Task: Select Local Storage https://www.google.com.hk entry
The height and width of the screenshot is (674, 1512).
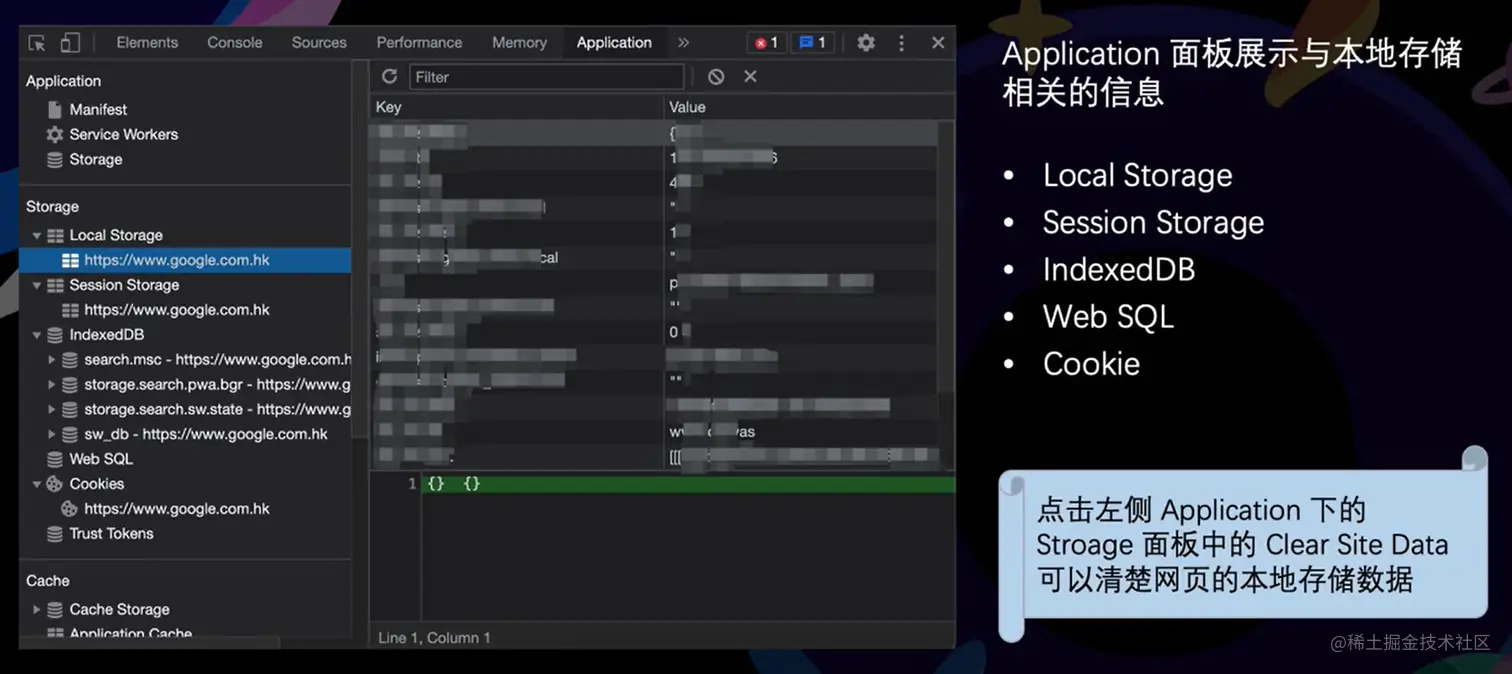Action: click(185, 260)
